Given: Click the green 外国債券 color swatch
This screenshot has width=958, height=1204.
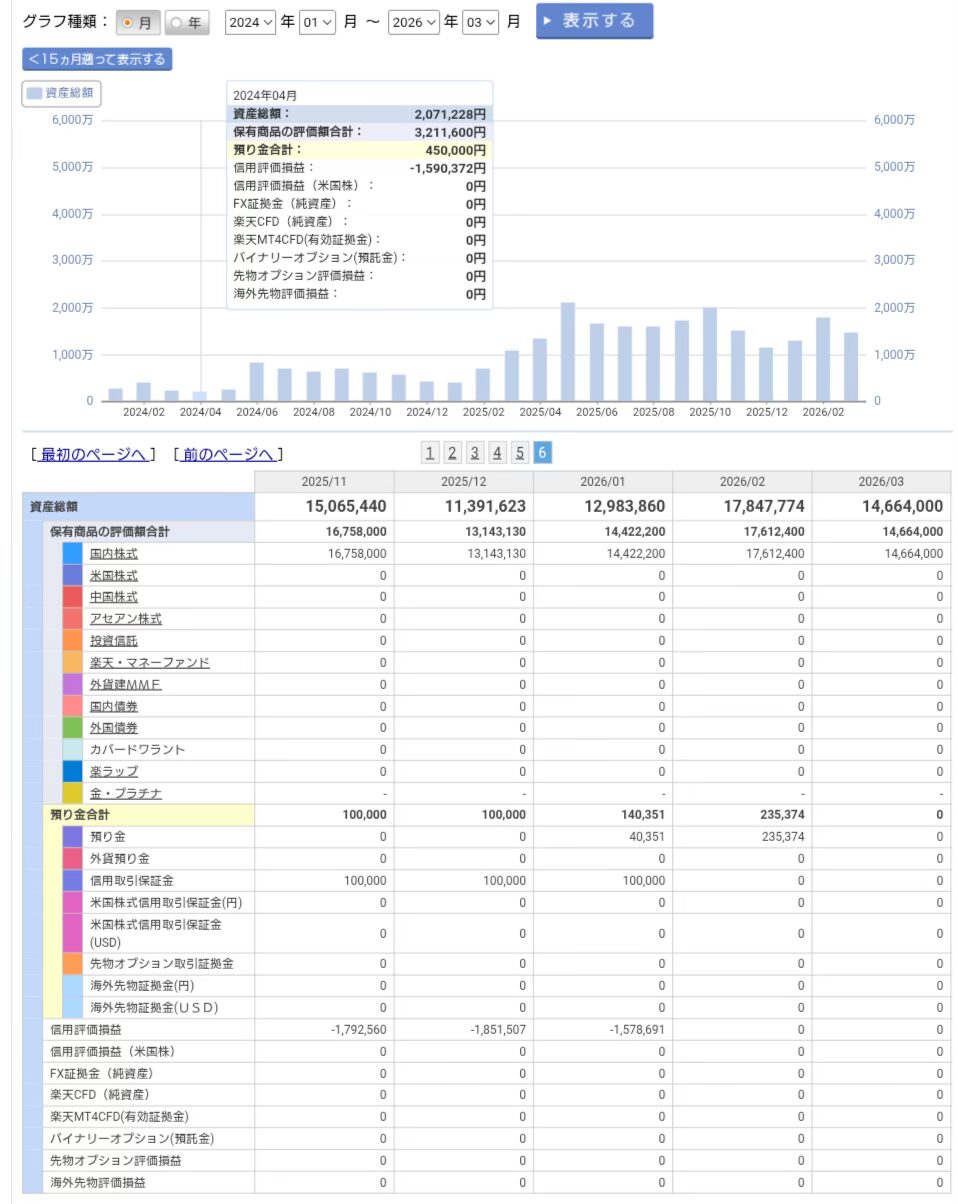Looking at the screenshot, I should [72, 728].
